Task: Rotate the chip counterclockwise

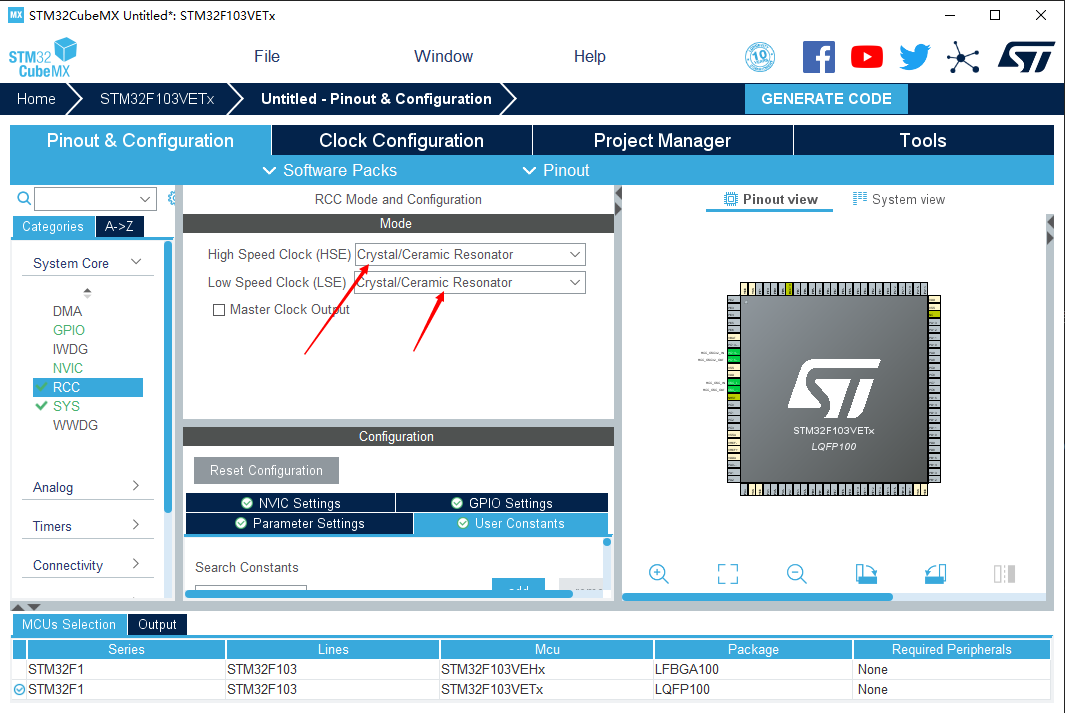Action: coord(935,574)
